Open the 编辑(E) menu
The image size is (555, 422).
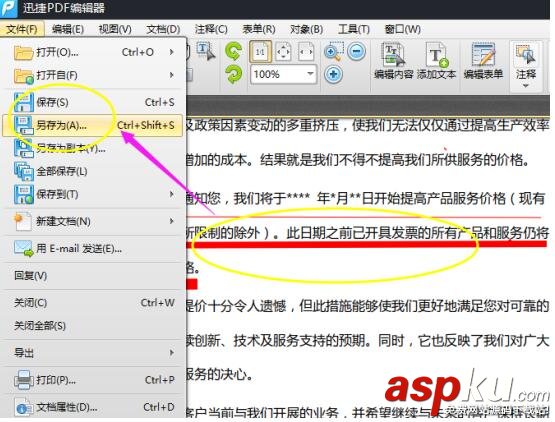point(68,29)
